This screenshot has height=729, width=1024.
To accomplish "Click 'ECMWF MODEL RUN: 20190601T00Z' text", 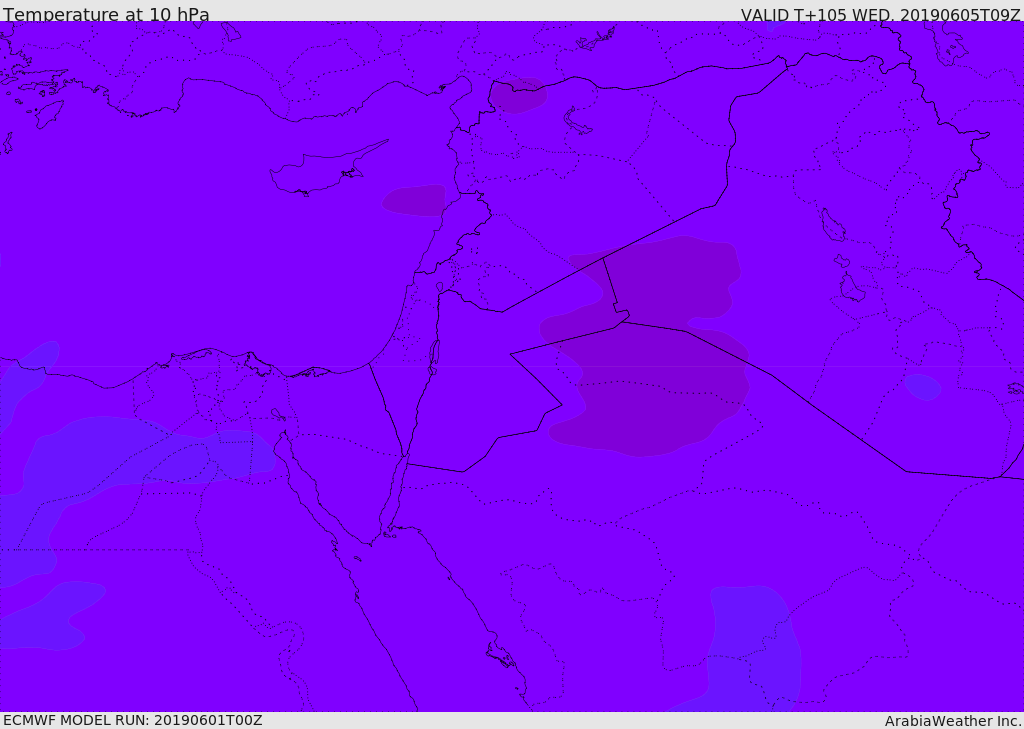I will point(133,720).
